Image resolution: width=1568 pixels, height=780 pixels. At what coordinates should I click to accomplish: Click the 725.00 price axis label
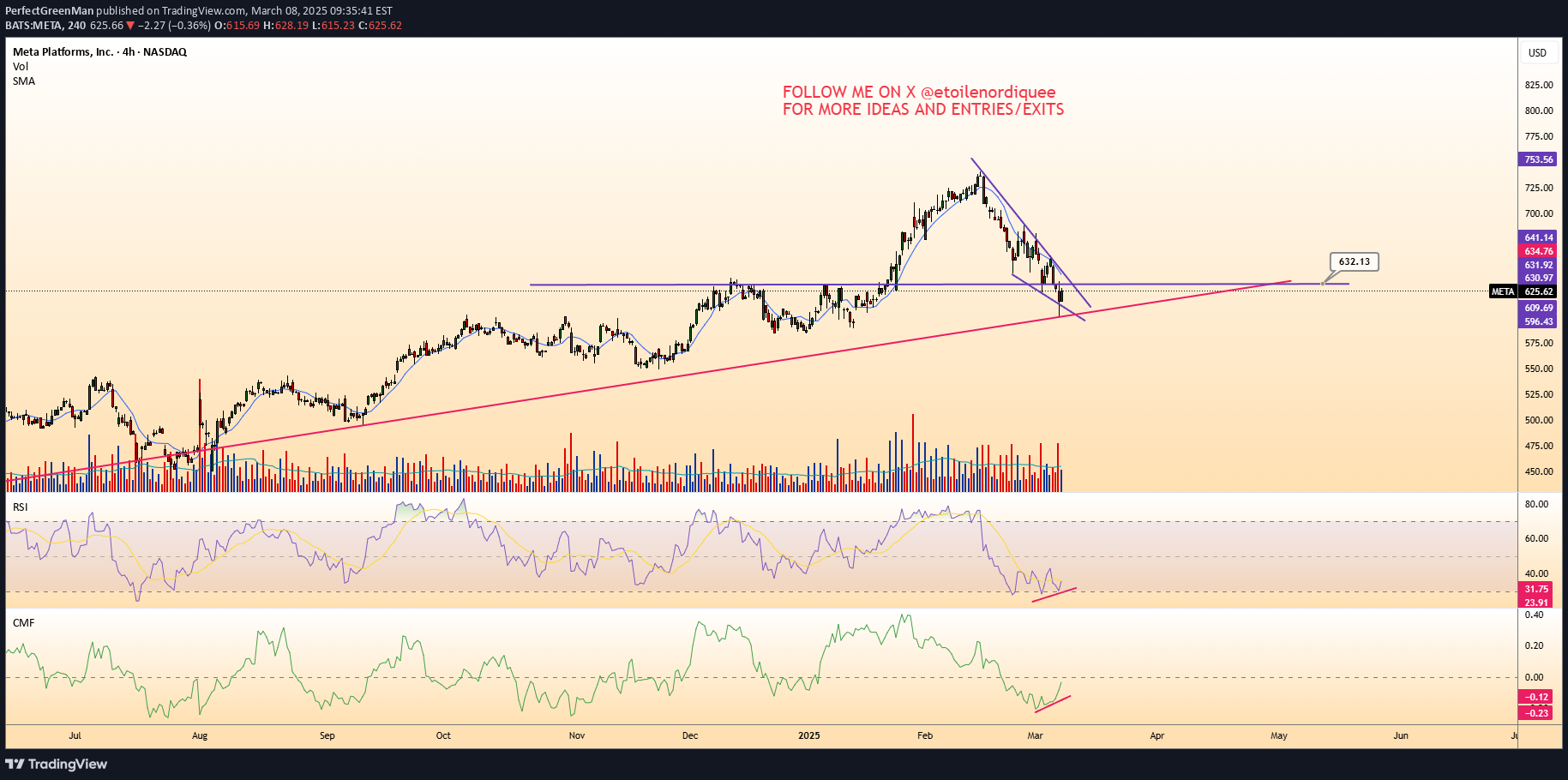pyautogui.click(x=1539, y=188)
